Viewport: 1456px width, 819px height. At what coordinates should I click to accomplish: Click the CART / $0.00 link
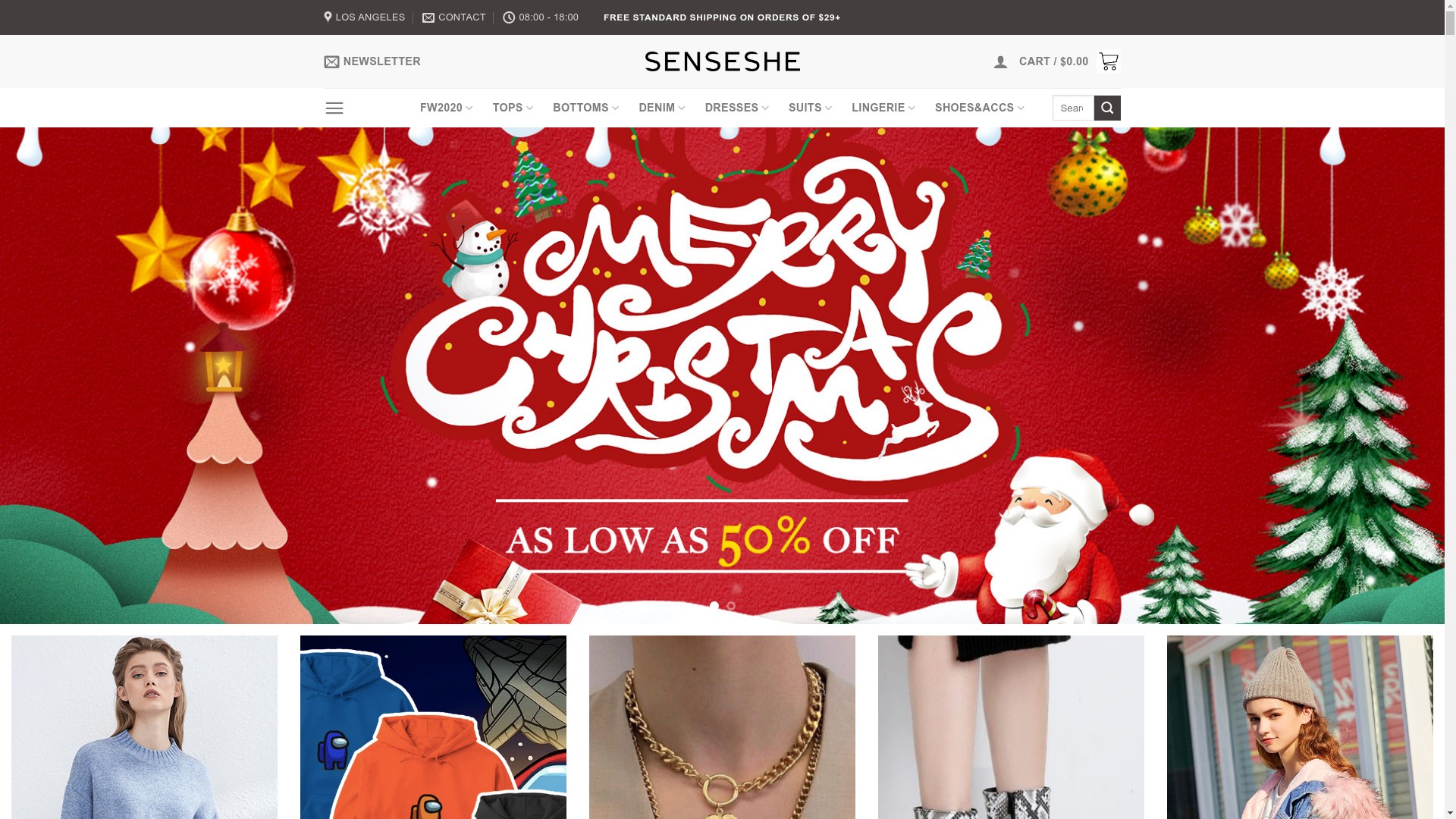[x=1053, y=61]
